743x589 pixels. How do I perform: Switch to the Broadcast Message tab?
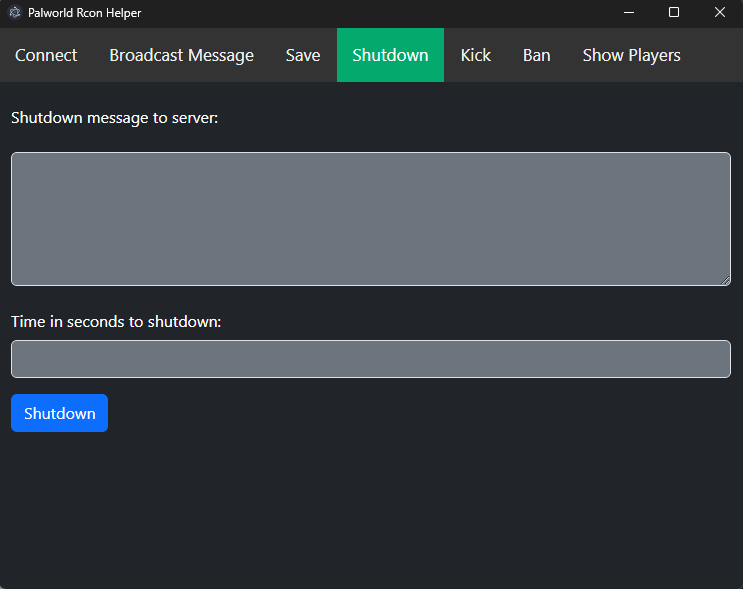(x=181, y=55)
